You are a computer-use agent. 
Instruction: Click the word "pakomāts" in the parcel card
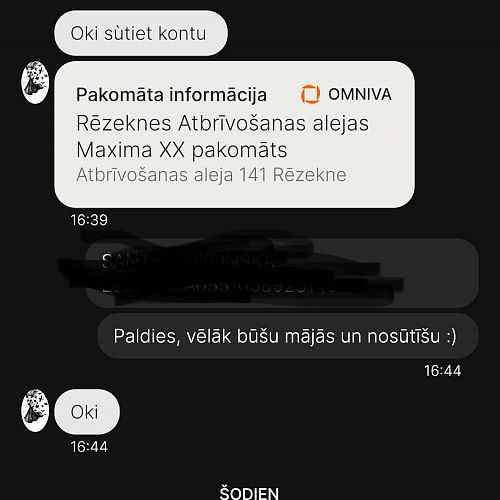pos(239,150)
